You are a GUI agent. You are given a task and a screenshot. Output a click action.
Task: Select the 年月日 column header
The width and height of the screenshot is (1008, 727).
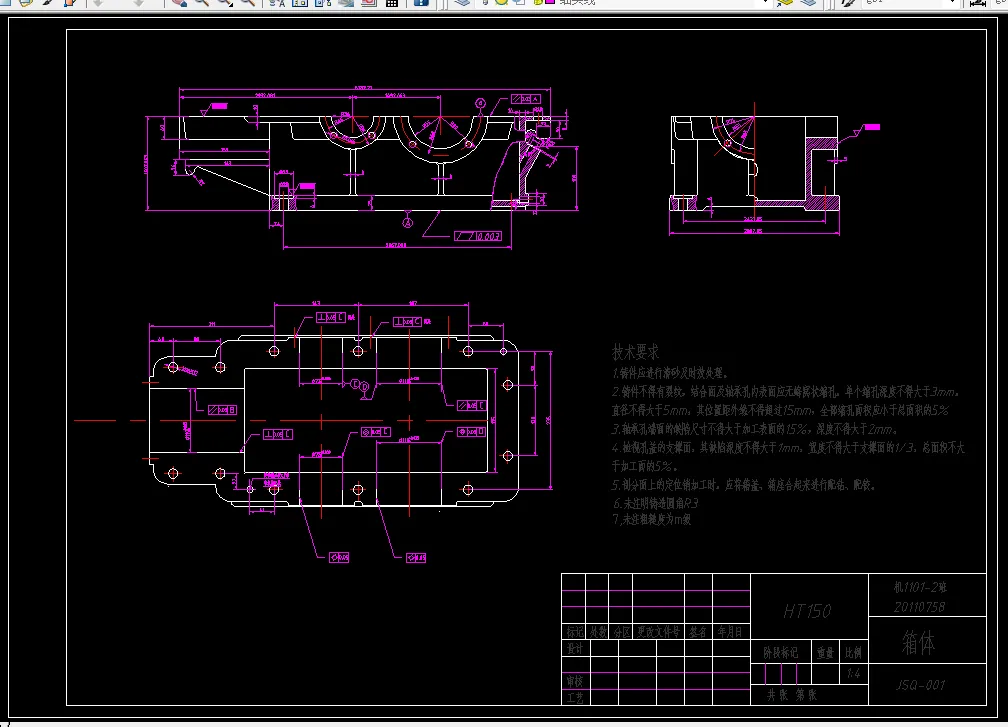pyautogui.click(x=730, y=632)
